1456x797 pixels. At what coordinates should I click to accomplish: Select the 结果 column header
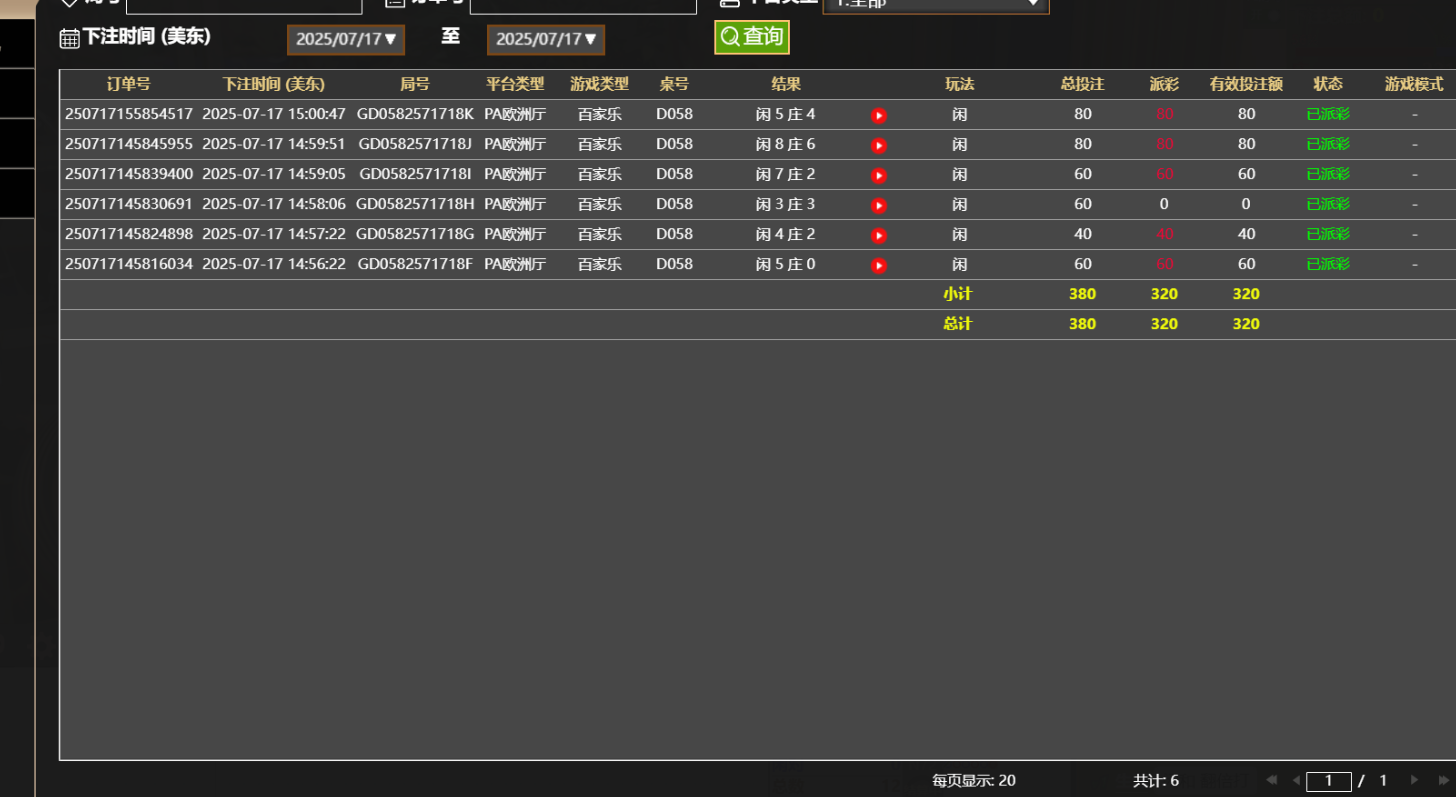pos(786,85)
